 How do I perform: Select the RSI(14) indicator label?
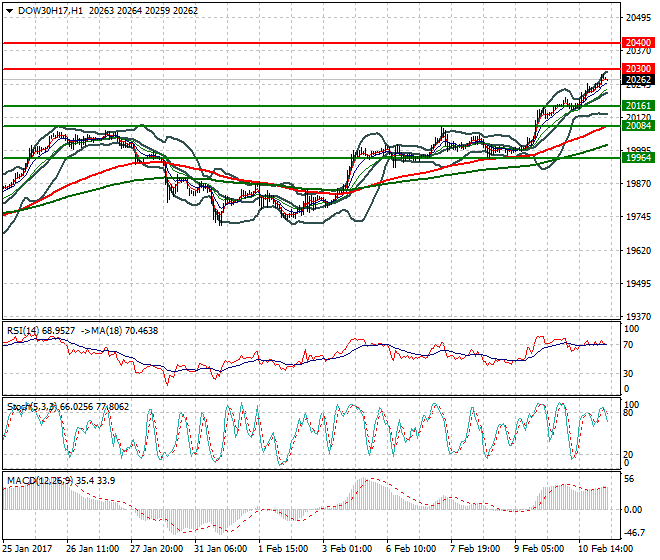[23, 331]
